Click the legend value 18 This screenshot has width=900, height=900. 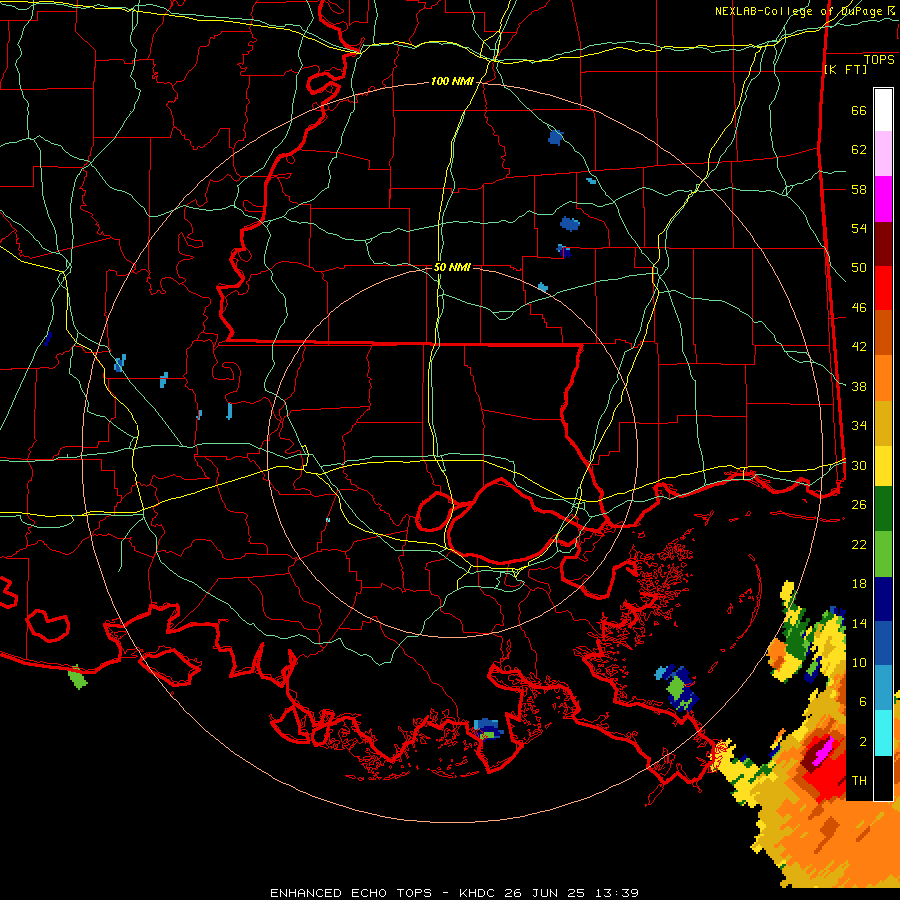[x=859, y=584]
